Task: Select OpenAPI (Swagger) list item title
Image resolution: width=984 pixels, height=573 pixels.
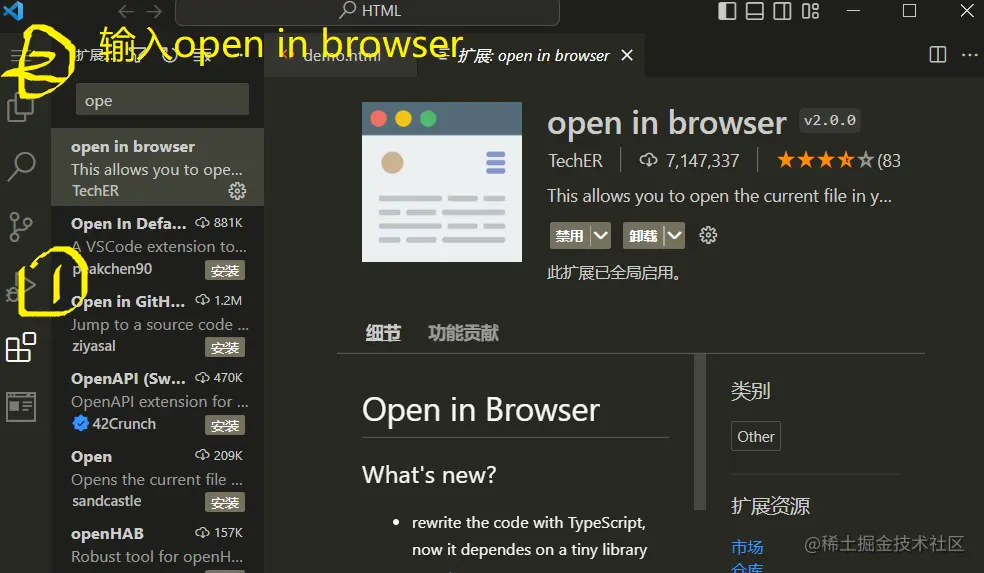Action: [x=128, y=378]
